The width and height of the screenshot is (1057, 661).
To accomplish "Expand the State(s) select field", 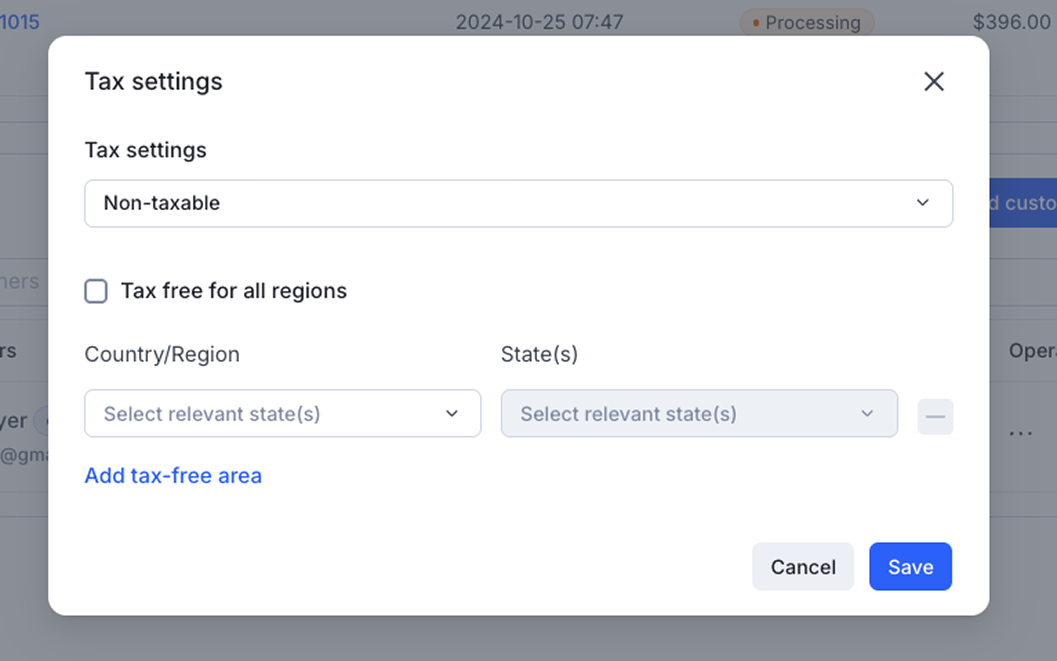I will coord(698,414).
